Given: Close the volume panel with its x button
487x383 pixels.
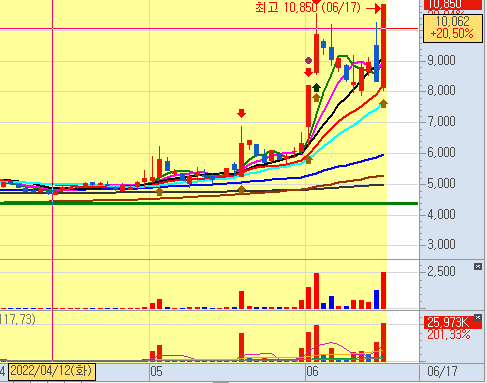Looking at the screenshot, I should point(478,266).
